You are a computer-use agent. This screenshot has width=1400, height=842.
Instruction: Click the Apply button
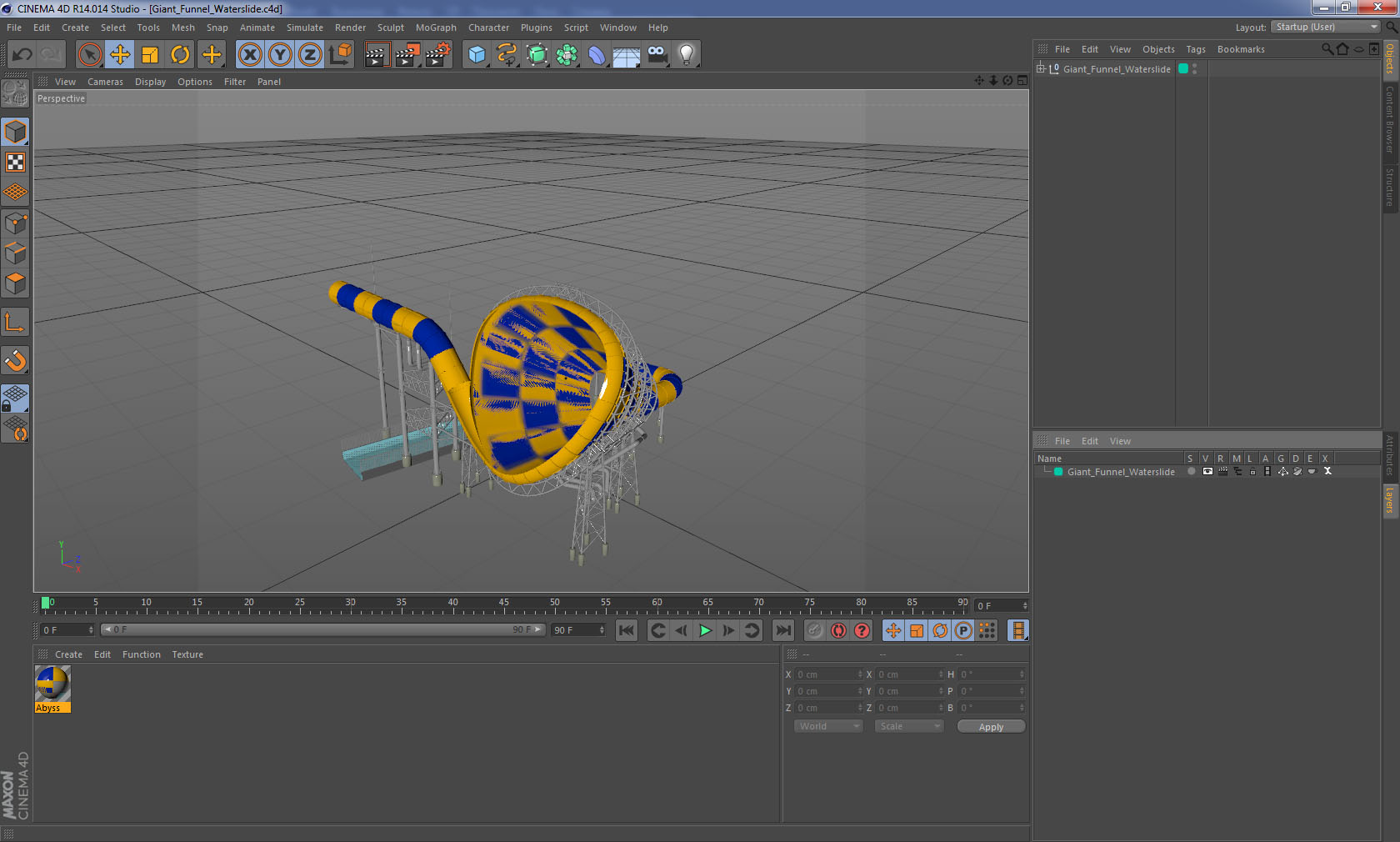[991, 727]
